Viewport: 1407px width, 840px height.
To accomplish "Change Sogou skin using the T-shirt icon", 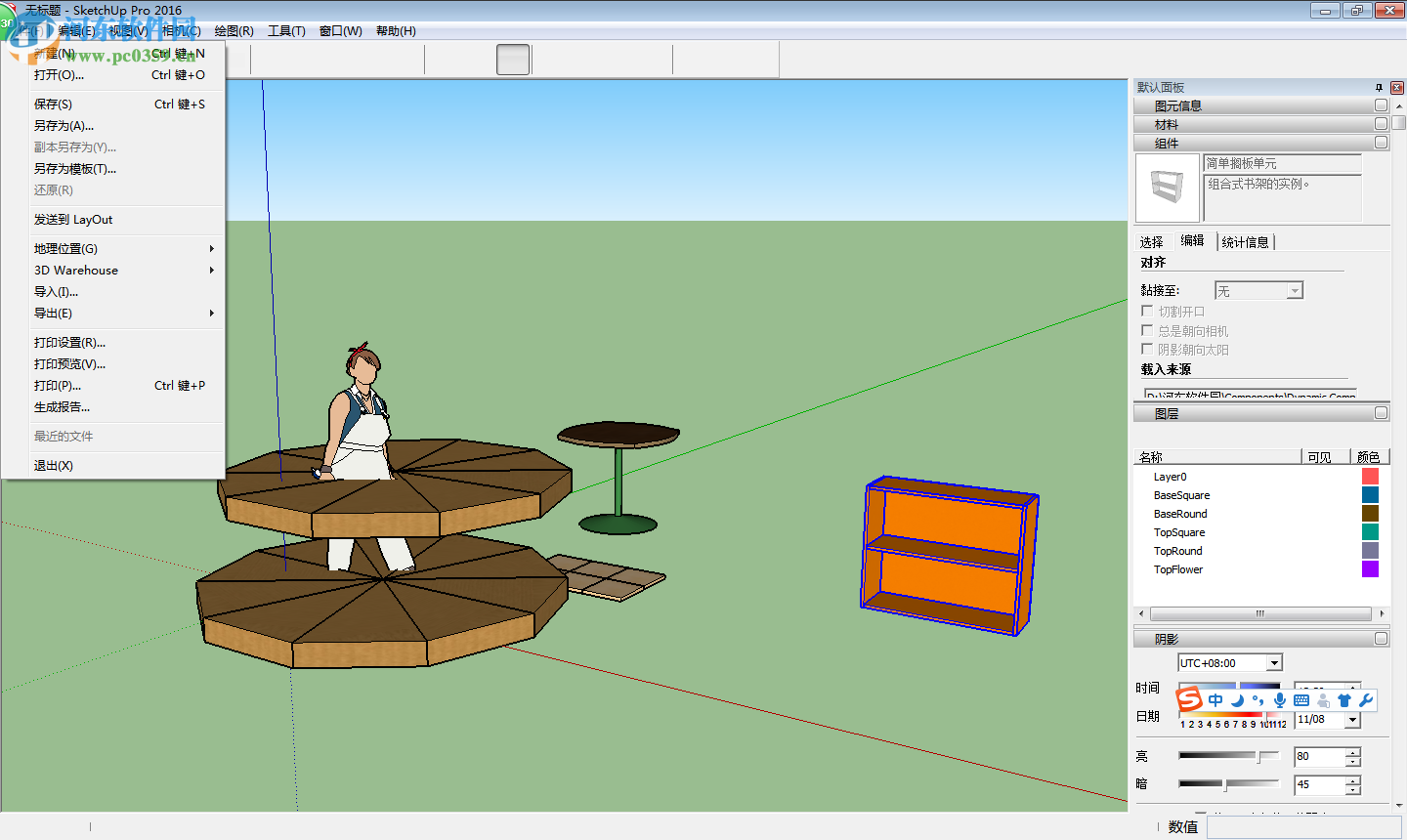I will (1343, 699).
